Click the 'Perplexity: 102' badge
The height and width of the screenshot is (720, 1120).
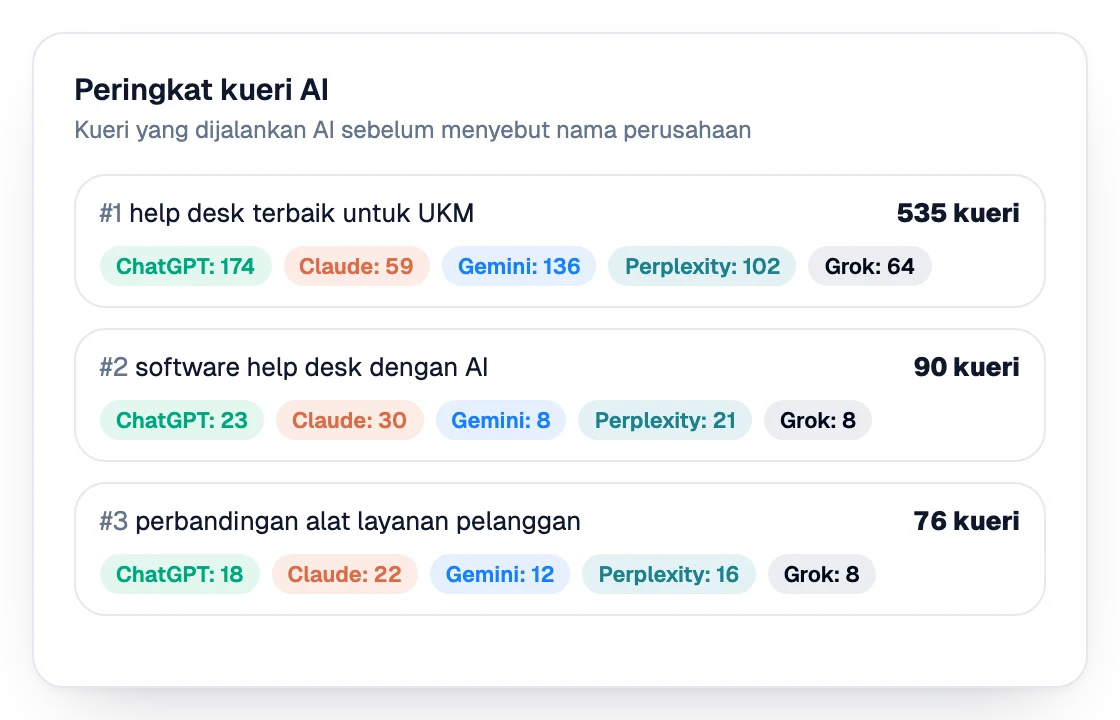(x=702, y=266)
